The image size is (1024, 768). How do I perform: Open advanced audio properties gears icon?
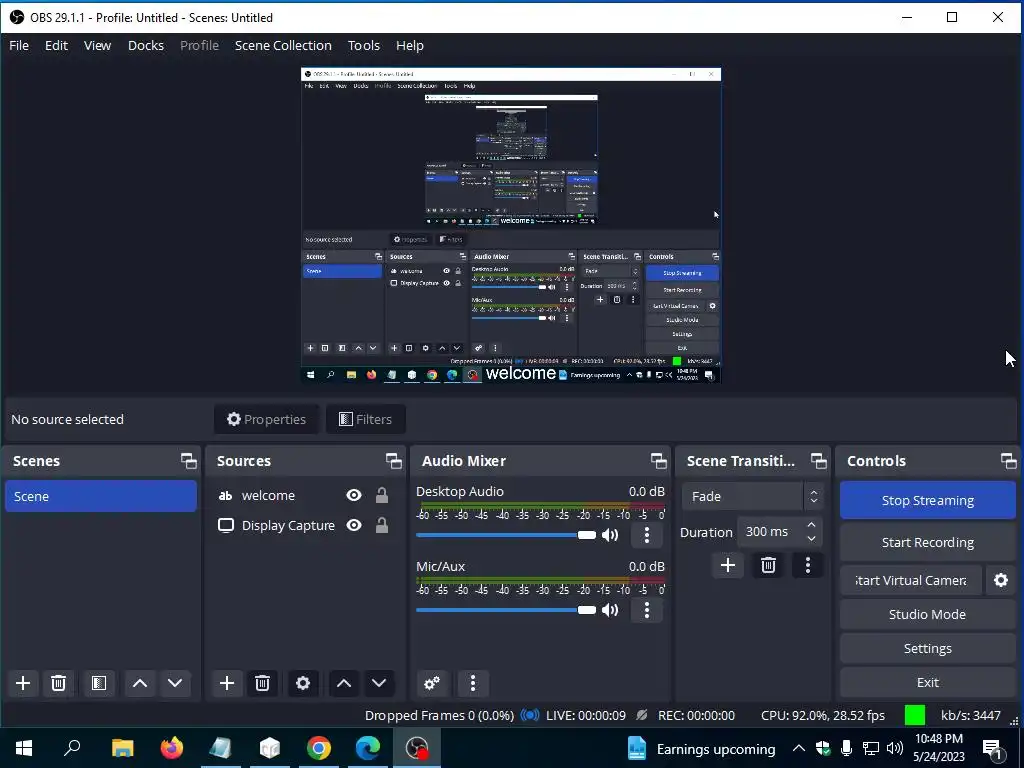point(432,683)
